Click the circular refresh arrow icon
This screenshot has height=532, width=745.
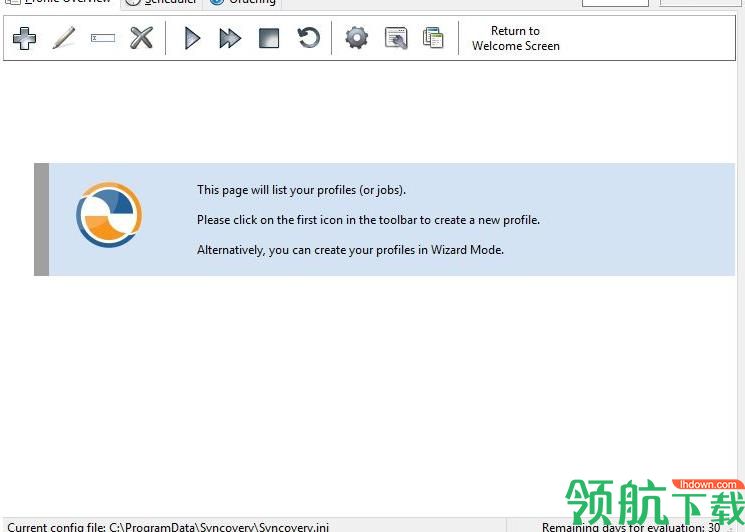click(x=308, y=38)
